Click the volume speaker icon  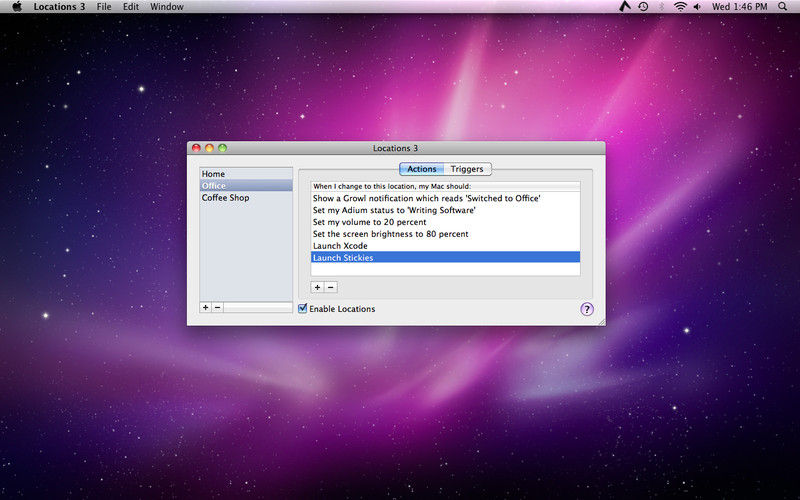pyautogui.click(x=697, y=7)
